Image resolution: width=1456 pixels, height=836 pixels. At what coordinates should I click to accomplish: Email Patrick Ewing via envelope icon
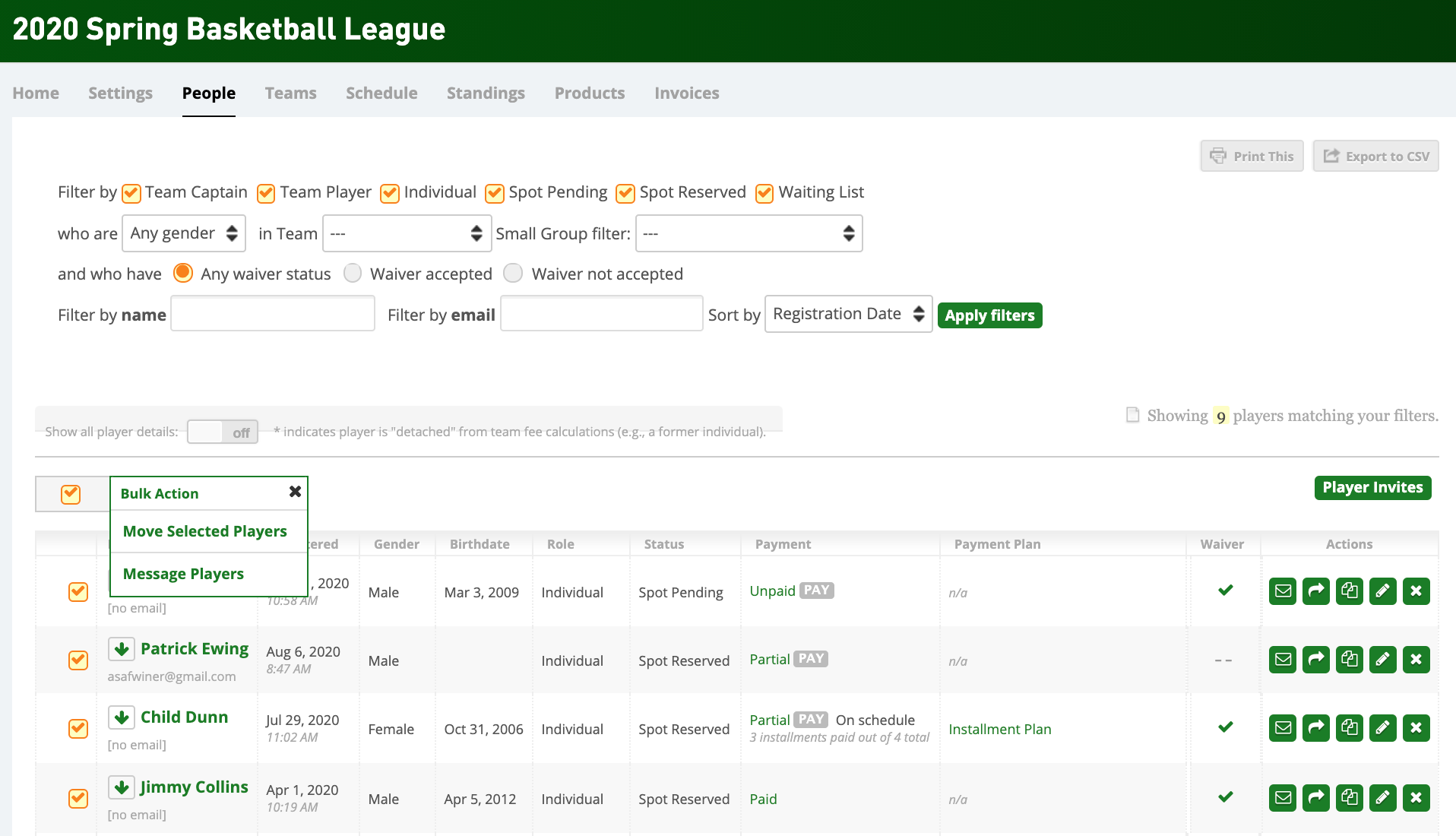[x=1283, y=660]
